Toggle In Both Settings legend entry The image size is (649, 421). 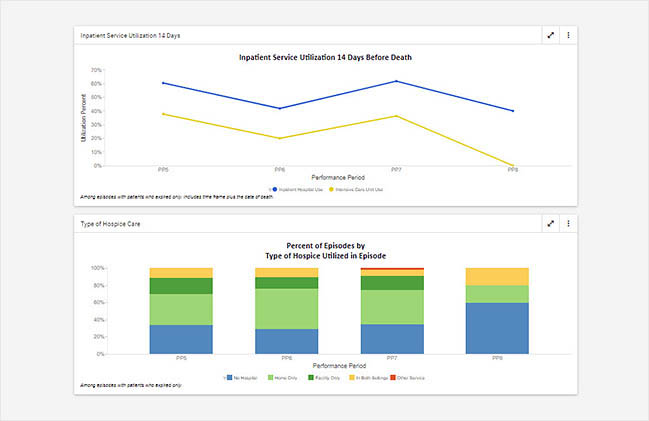coord(366,377)
